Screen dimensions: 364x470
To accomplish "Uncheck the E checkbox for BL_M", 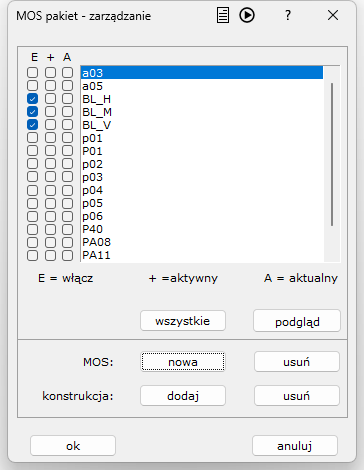I will coord(32,112).
